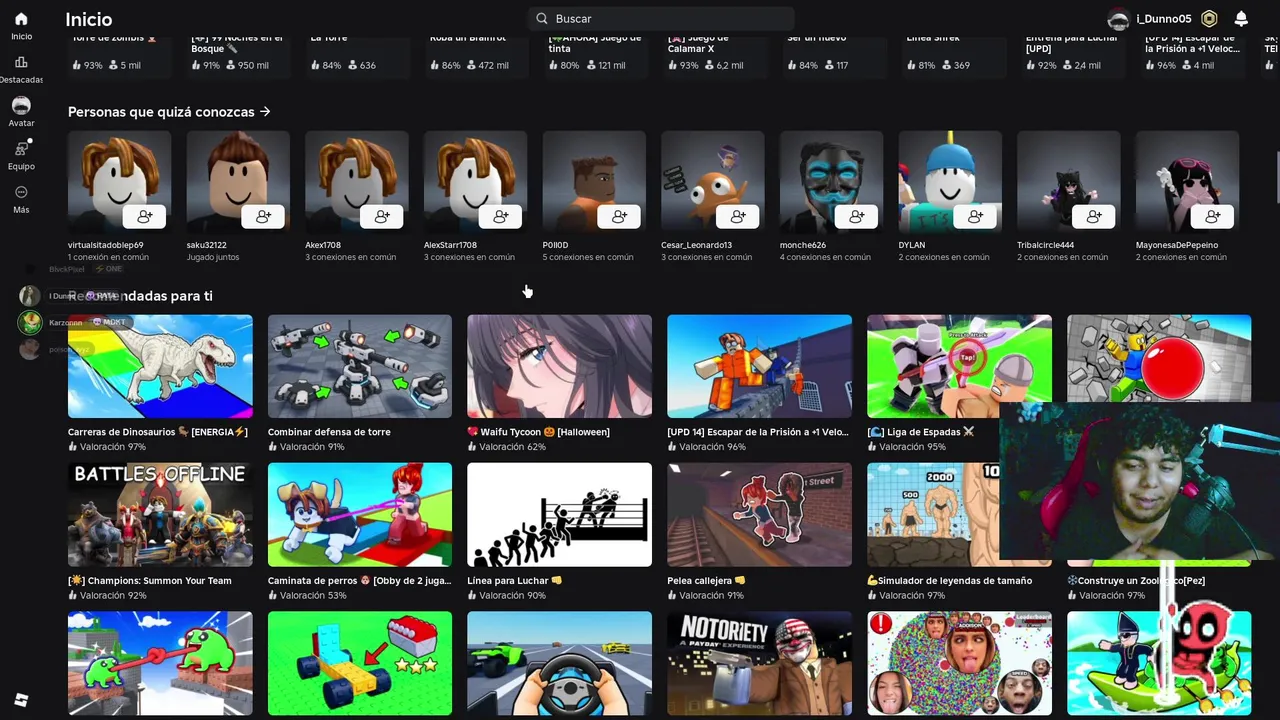Add saku32122 as a connection
The height and width of the screenshot is (720, 1280).
point(263,216)
